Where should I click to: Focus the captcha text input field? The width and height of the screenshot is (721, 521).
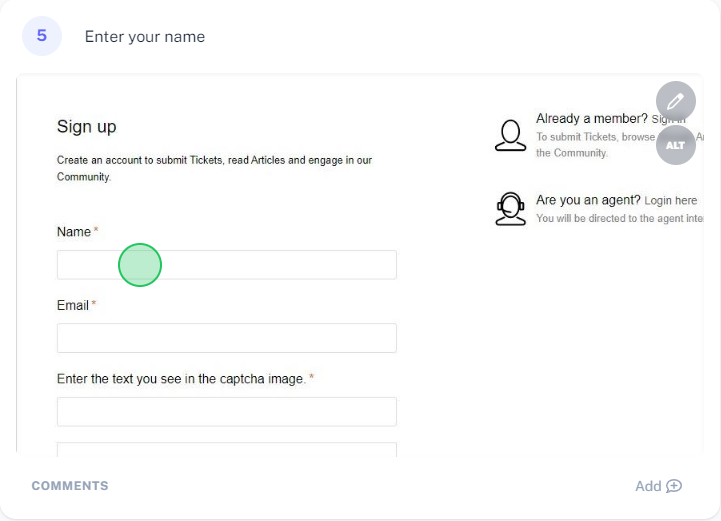[x=226, y=412]
